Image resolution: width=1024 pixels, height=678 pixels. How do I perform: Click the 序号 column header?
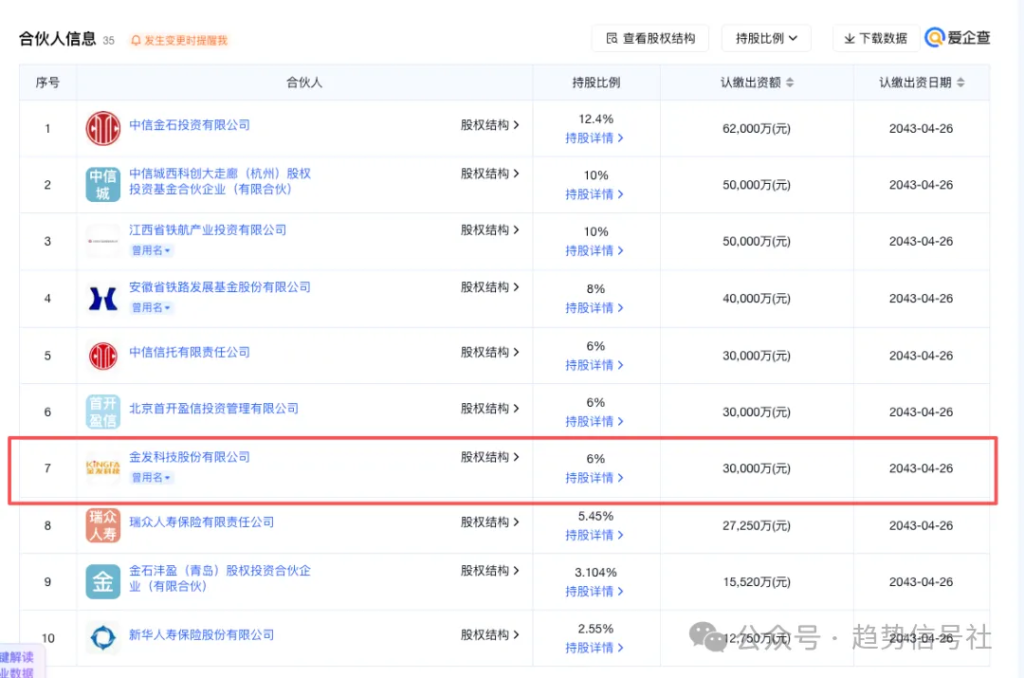click(48, 82)
